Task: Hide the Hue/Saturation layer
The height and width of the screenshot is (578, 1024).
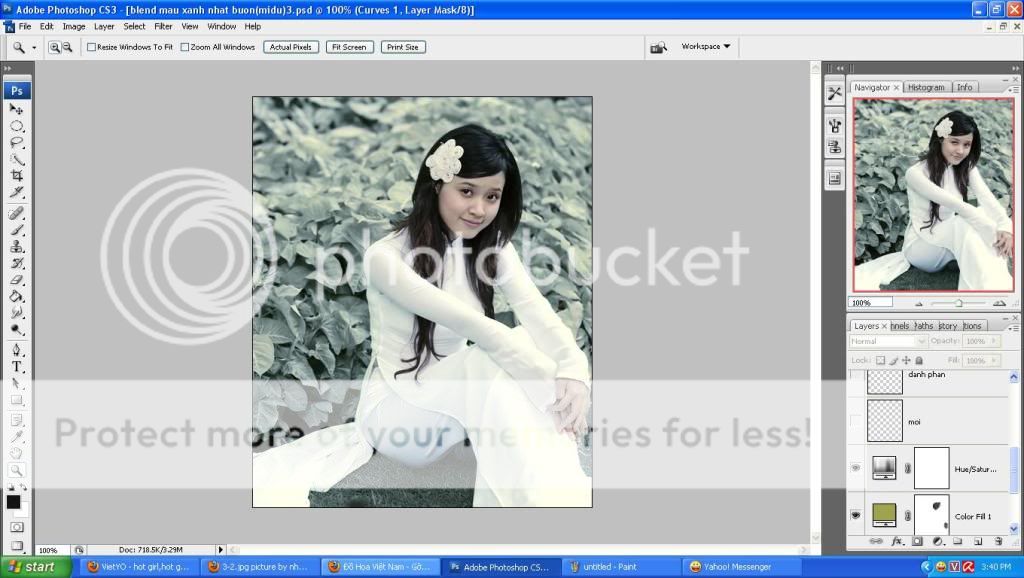Action: pos(856,468)
